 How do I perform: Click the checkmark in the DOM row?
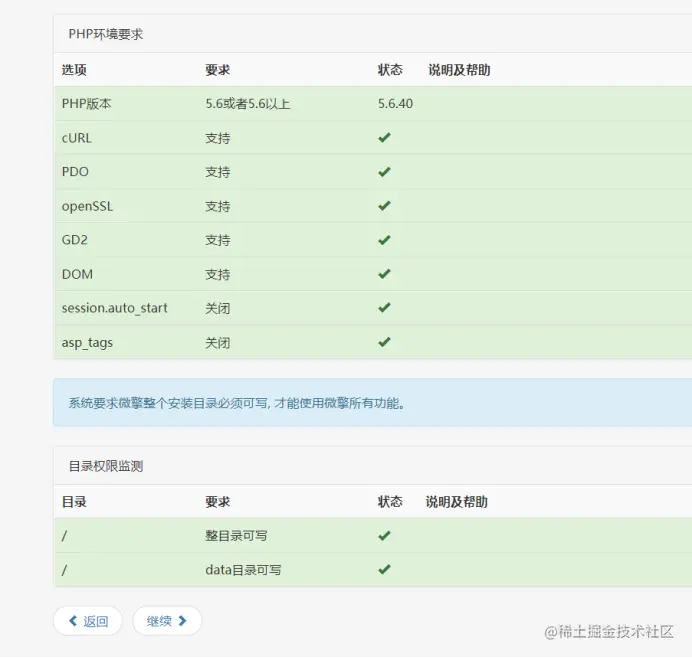384,274
